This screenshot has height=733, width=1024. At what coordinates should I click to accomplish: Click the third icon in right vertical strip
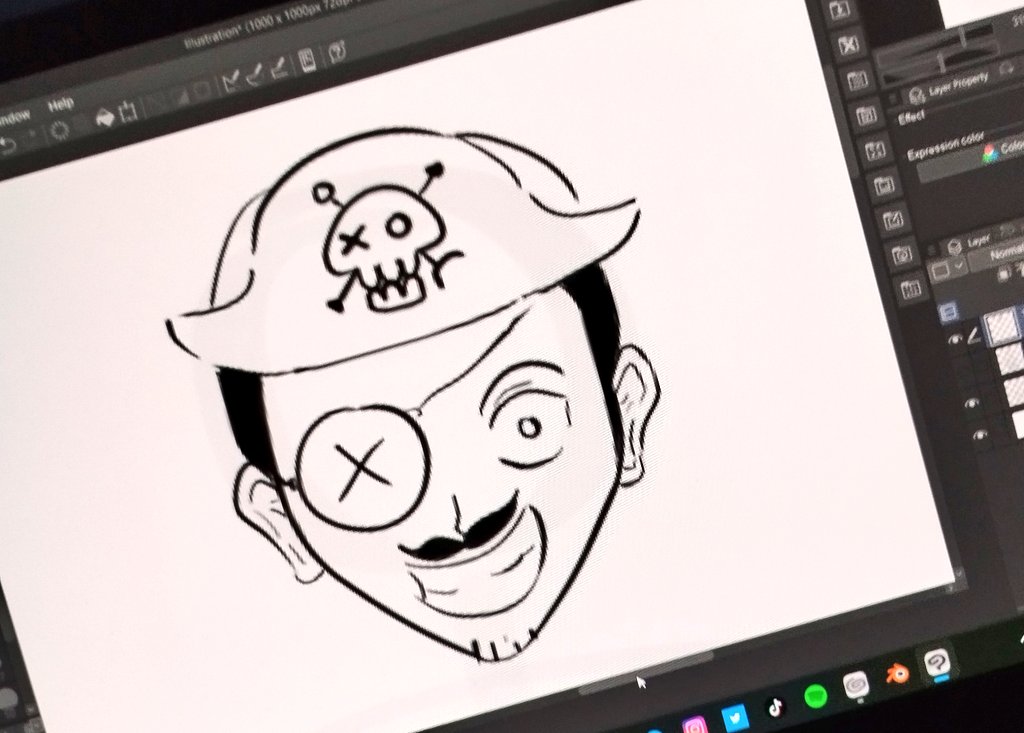coord(857,80)
